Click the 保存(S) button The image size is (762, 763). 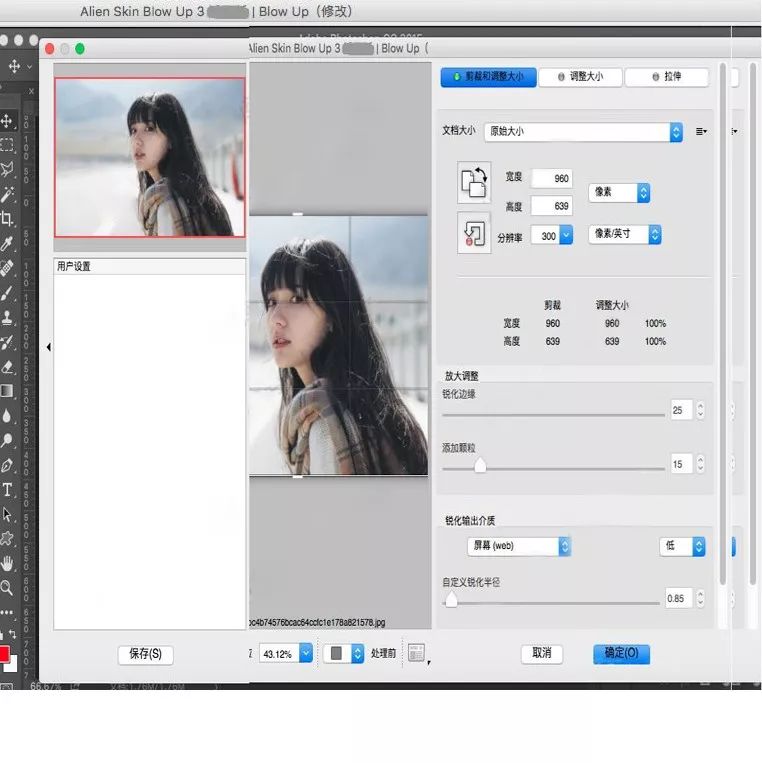click(x=145, y=654)
